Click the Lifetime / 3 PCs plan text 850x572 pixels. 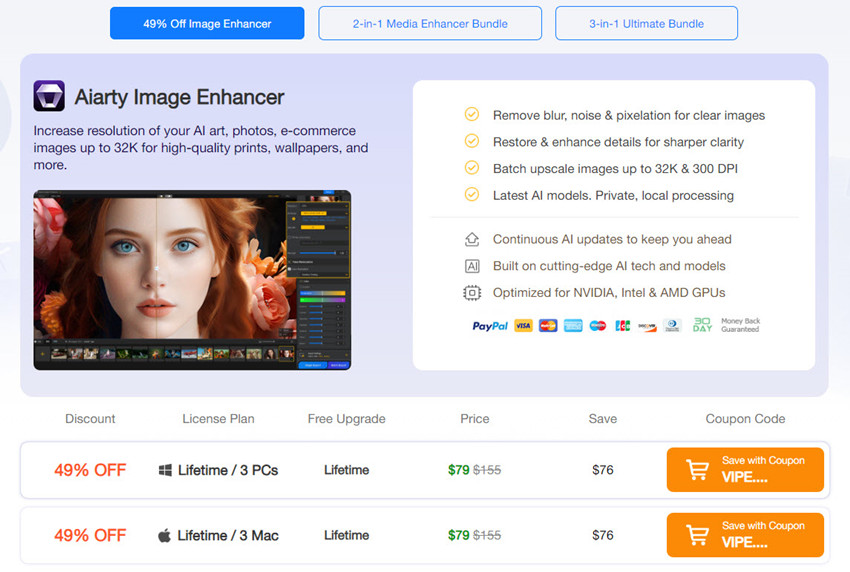point(228,470)
